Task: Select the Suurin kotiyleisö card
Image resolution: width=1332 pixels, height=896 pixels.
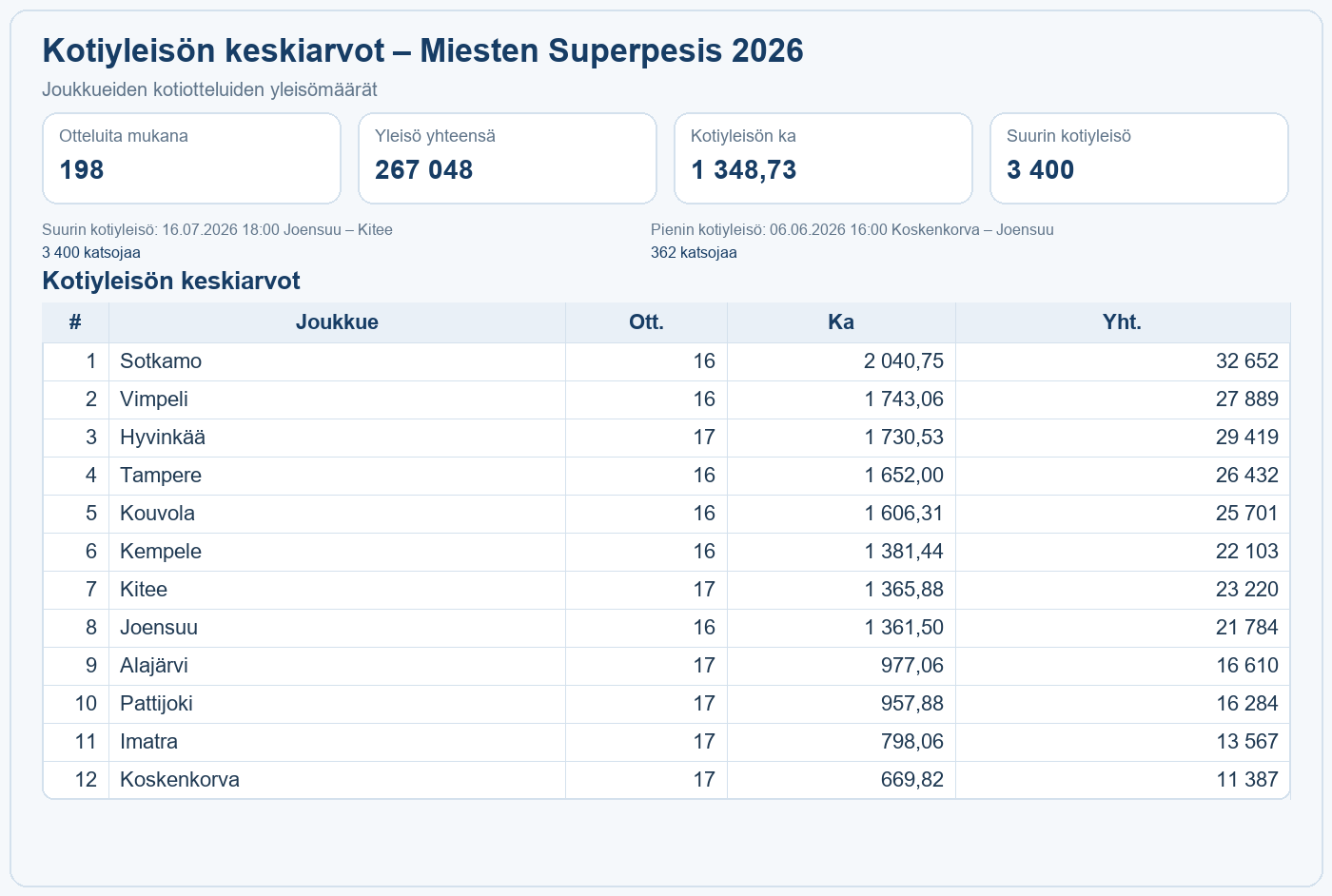Action: 1139,158
